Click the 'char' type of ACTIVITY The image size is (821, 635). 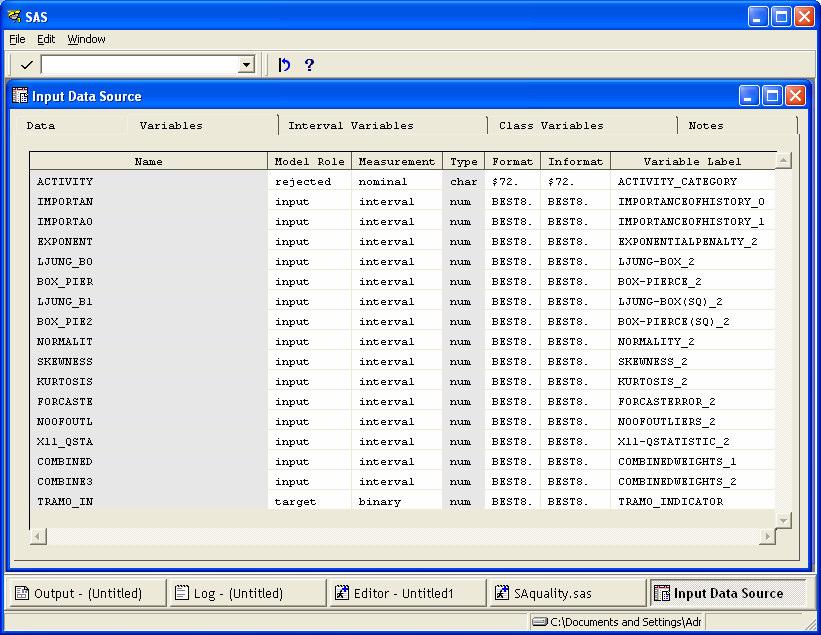tap(464, 182)
